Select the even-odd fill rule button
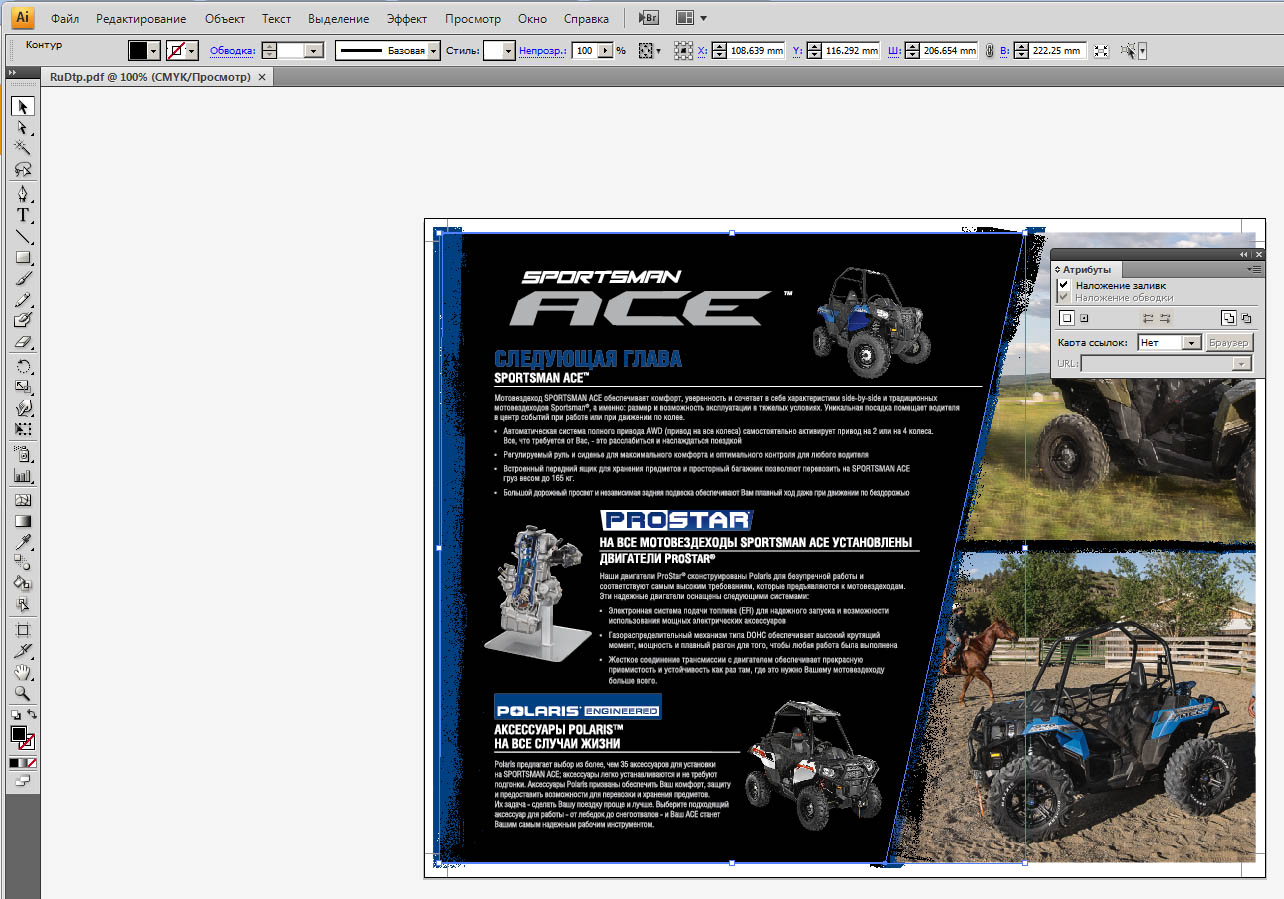The image size is (1284, 899). 1245,318
